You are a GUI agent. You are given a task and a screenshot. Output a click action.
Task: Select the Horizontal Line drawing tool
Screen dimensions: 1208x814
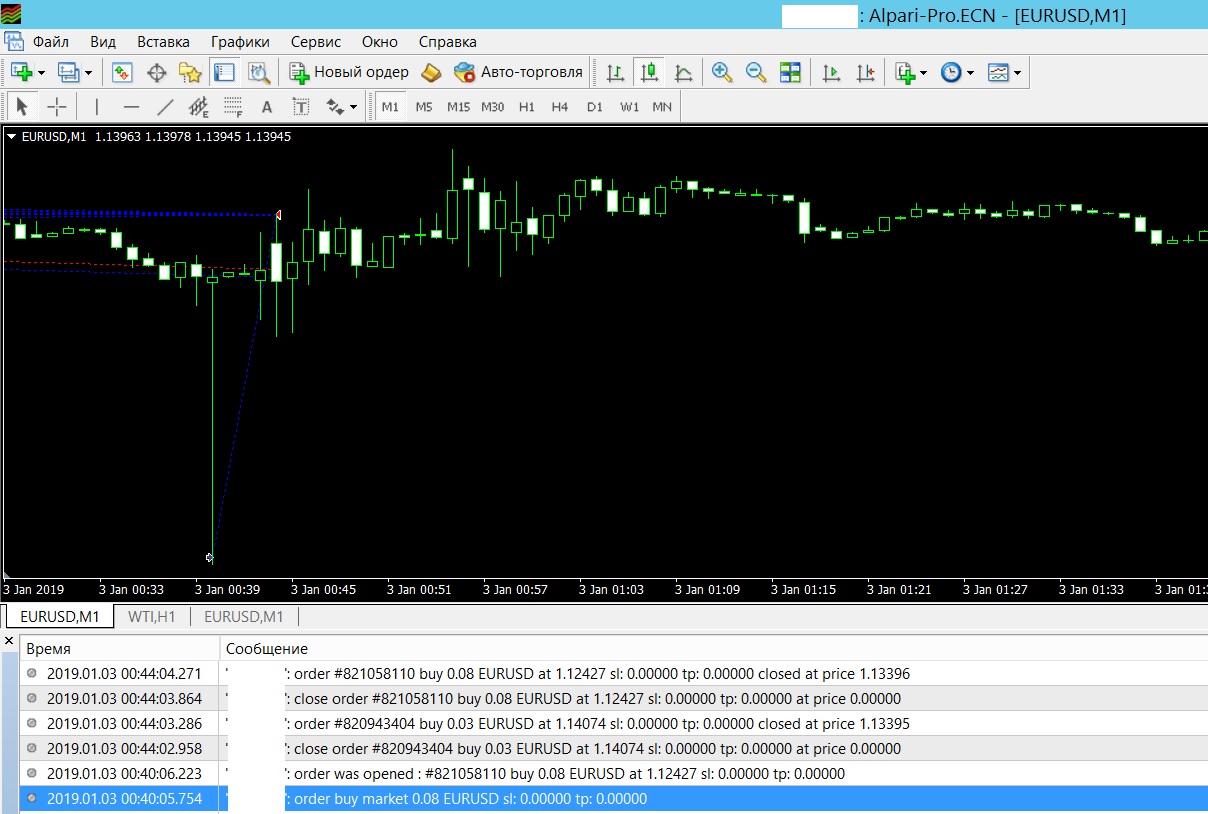[x=131, y=106]
